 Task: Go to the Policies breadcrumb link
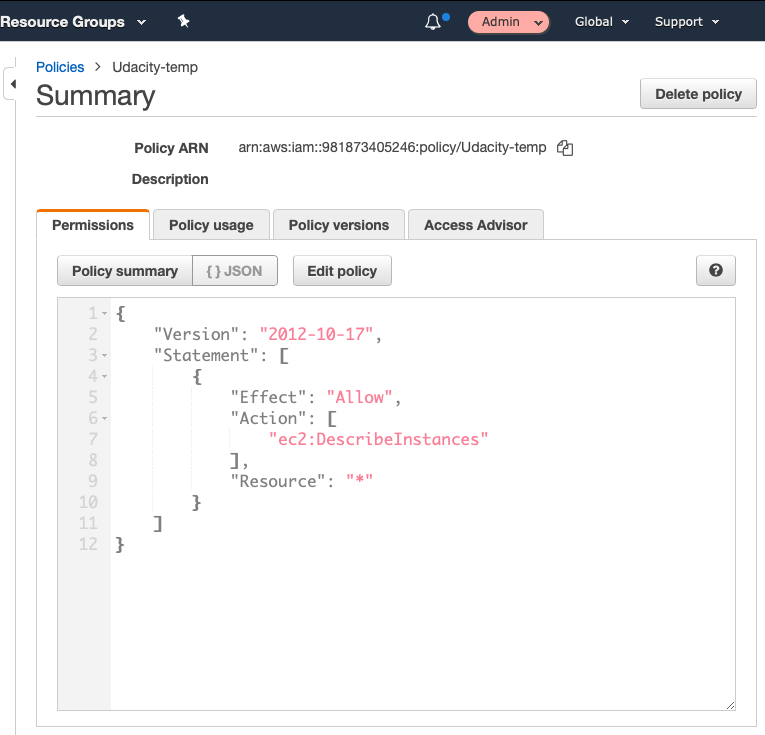[60, 67]
